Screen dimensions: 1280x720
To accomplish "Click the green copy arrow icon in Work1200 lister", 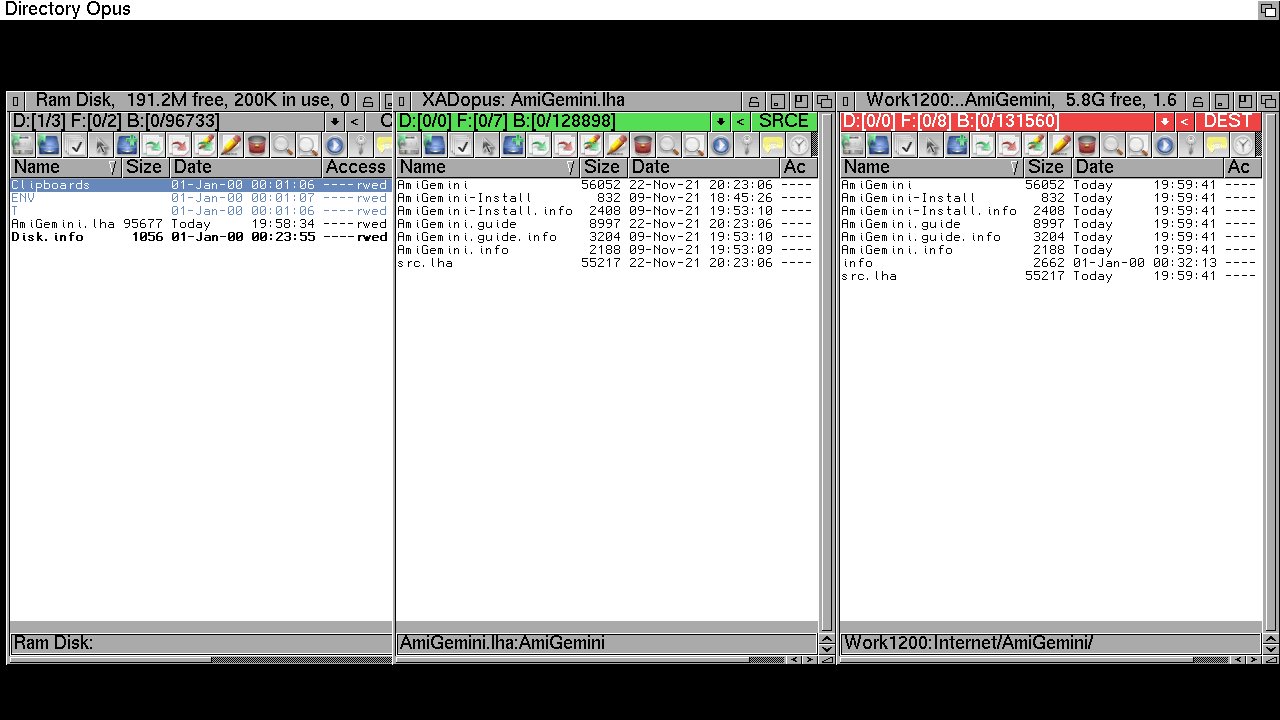I will tap(982, 145).
